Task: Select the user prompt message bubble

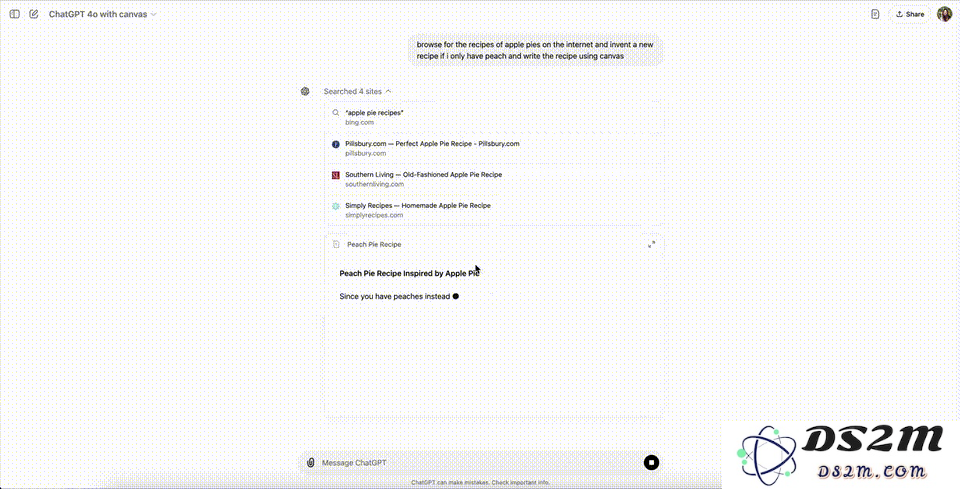Action: pyautogui.click(x=535, y=50)
